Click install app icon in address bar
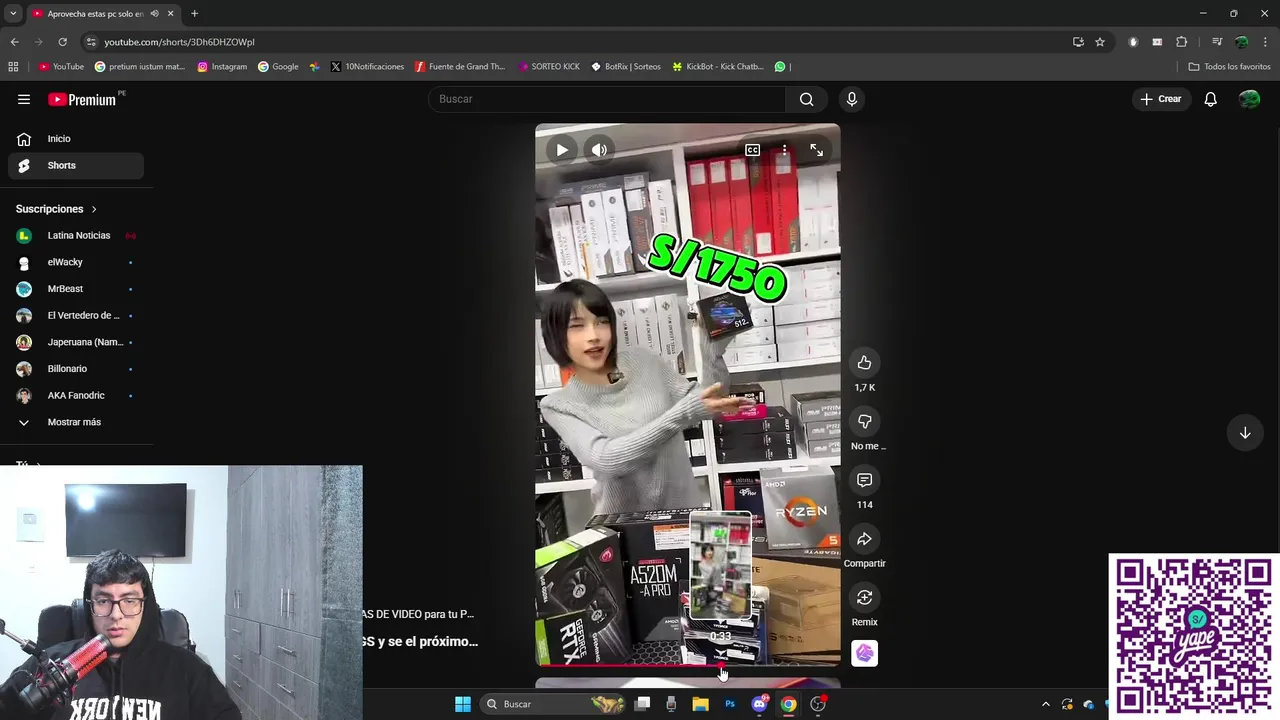Image resolution: width=1280 pixels, height=720 pixels. [1078, 42]
